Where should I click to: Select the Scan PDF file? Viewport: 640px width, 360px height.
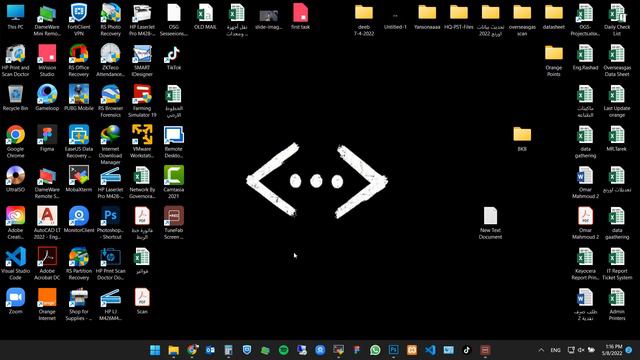tap(142, 301)
